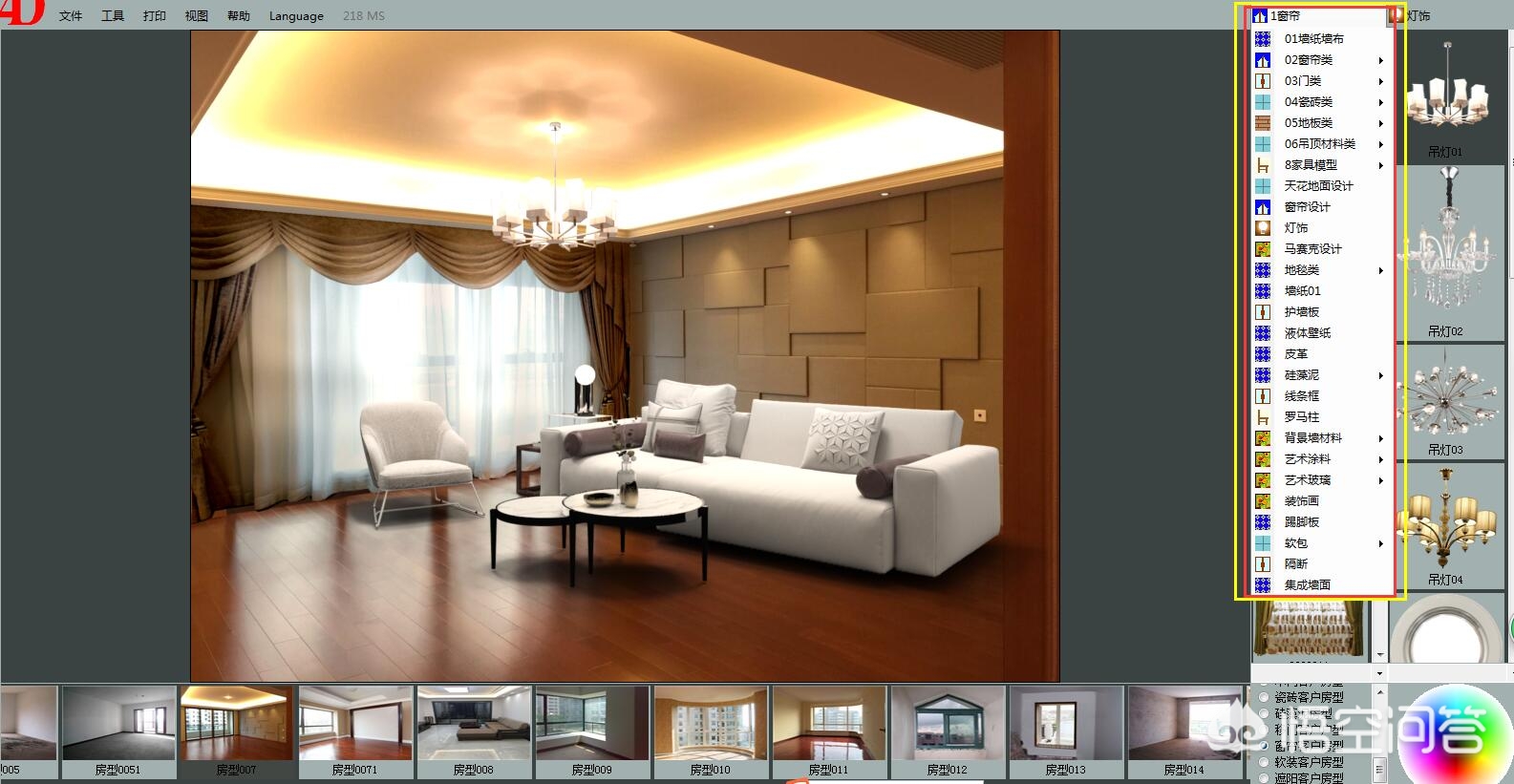The height and width of the screenshot is (784, 1514).
Task: Click the 01墙纸墙布 wallpaper pattern icon
Action: tap(1262, 39)
